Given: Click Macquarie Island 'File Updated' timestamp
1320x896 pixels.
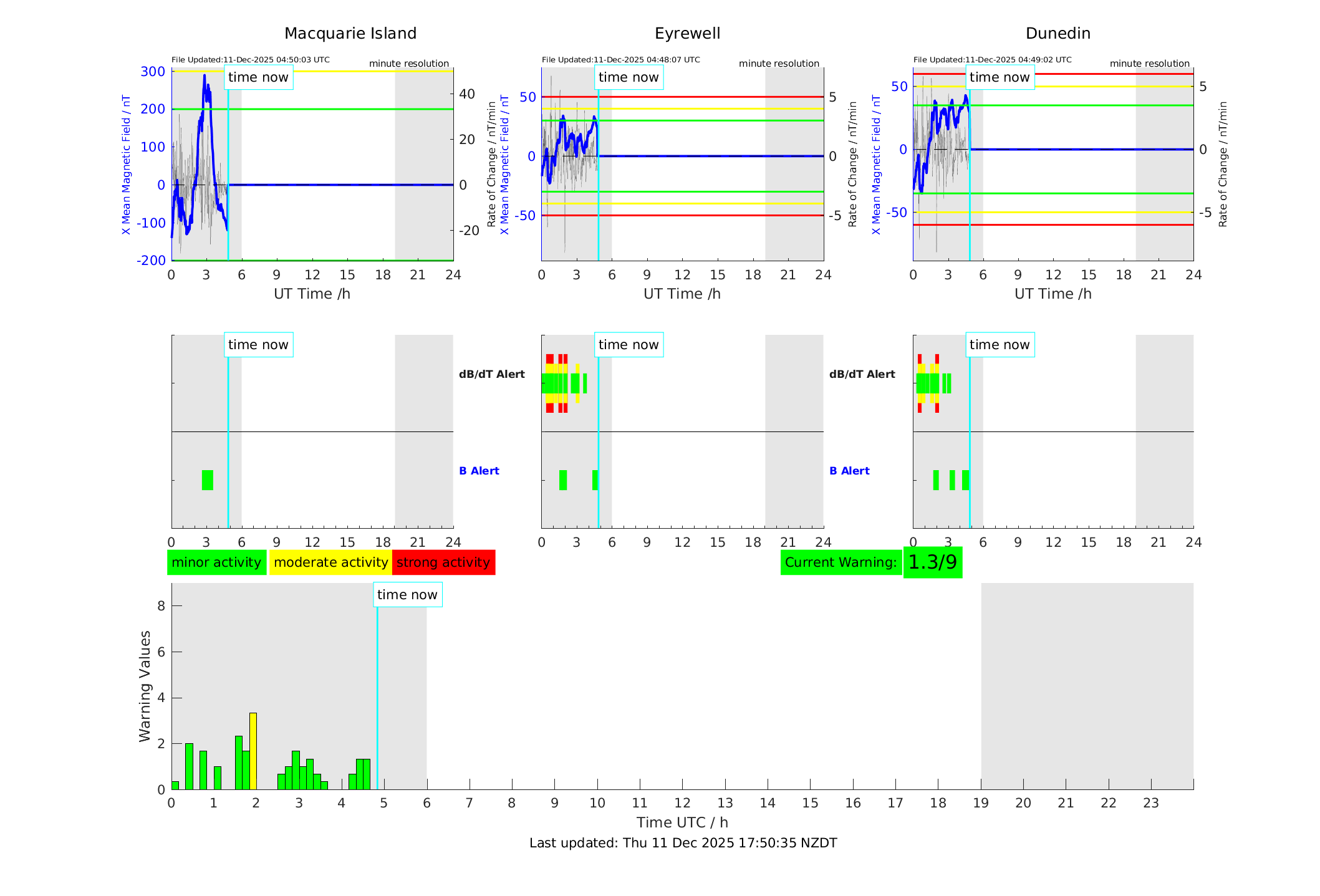Looking at the screenshot, I should [x=251, y=60].
